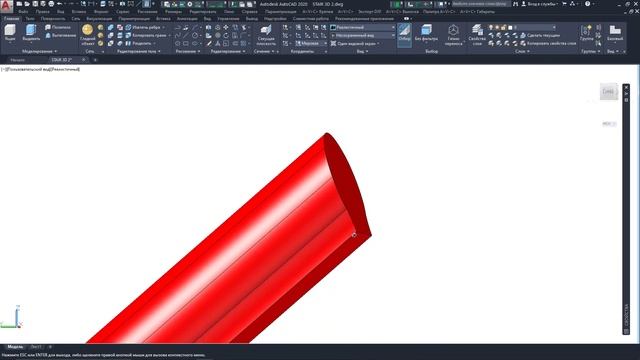The width and height of the screenshot is (640, 360).
Task: Select the Политело tool
Action: [58, 27]
